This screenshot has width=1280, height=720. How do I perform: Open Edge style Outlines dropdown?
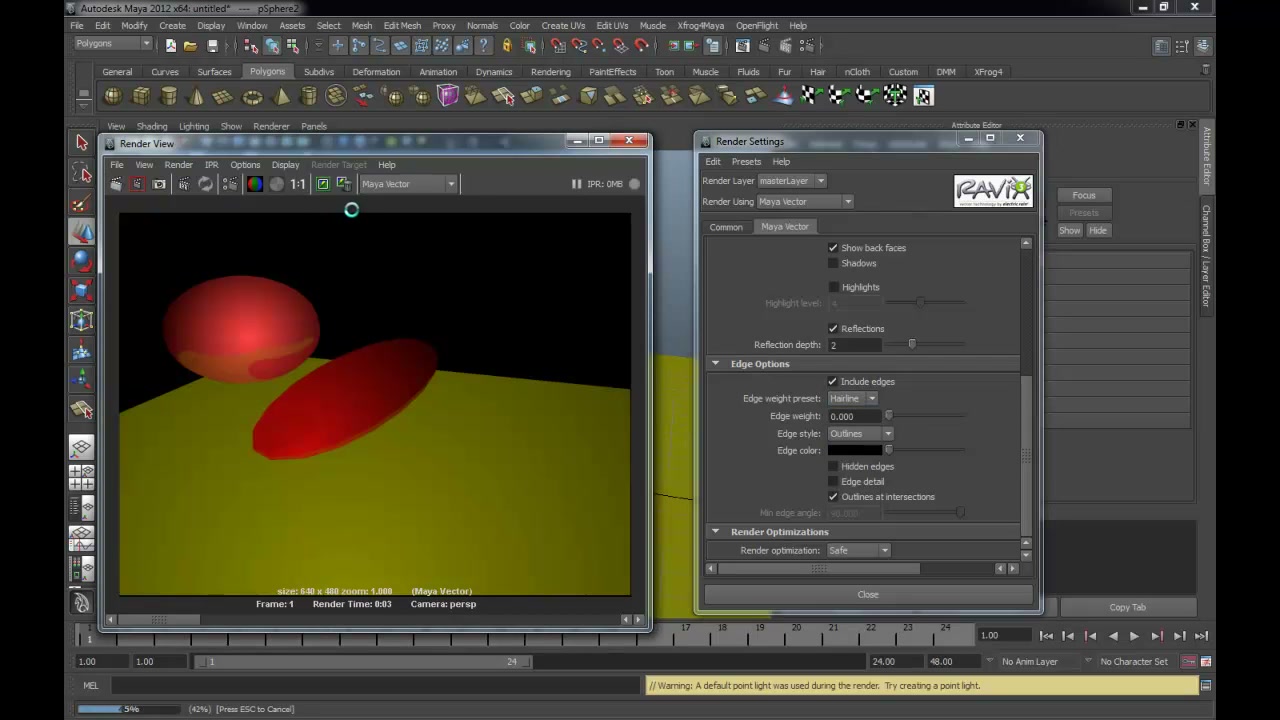[x=860, y=433]
